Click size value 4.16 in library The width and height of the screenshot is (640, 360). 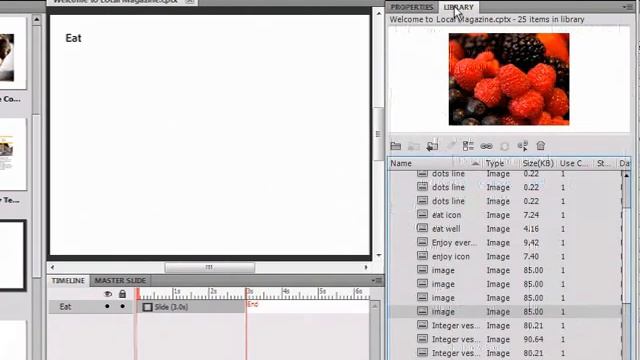(x=531, y=229)
